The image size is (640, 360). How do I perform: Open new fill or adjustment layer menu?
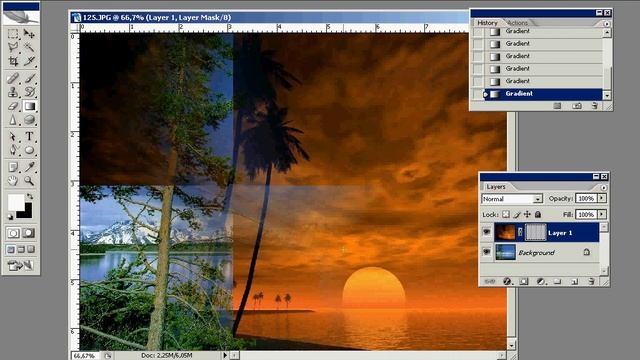[541, 282]
